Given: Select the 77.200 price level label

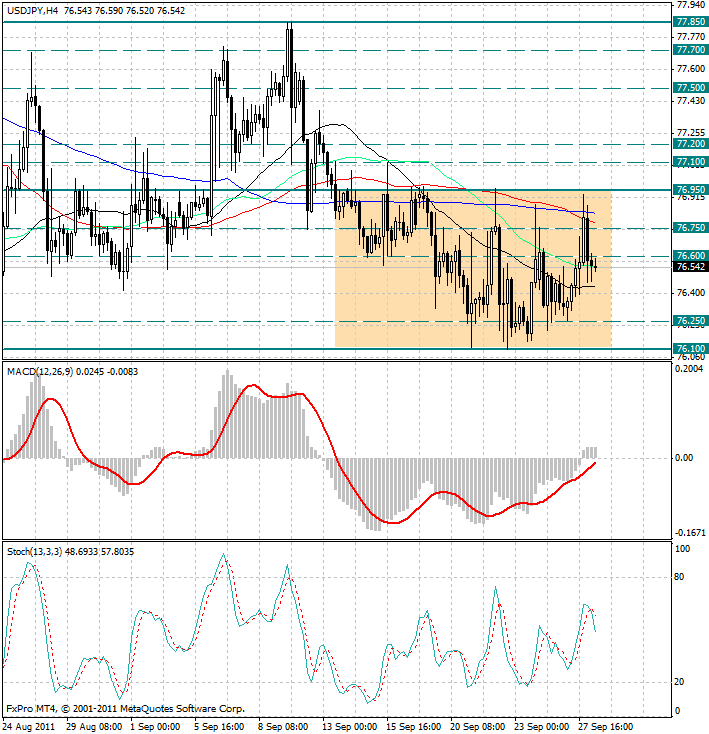Looking at the screenshot, I should 691,144.
